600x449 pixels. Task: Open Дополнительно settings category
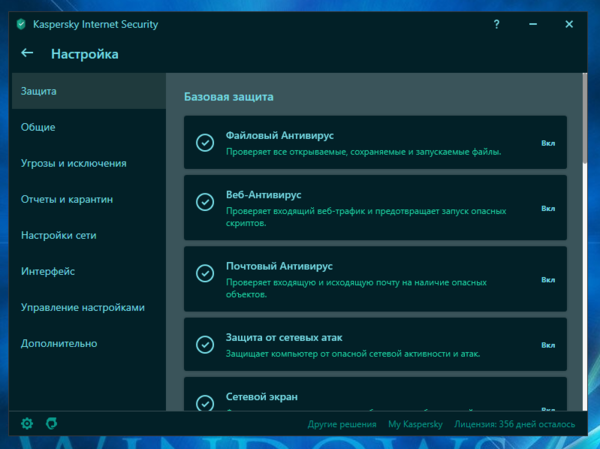(59, 343)
